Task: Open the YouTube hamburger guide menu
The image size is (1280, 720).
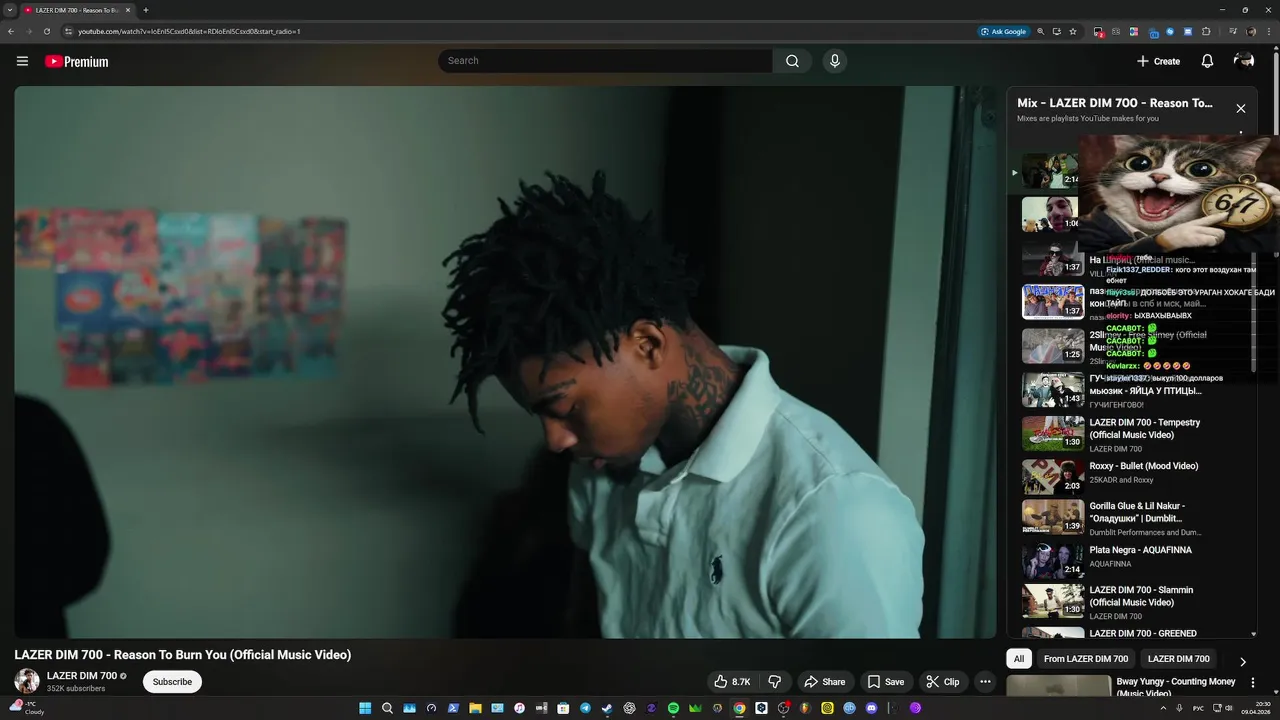Action: click(22, 61)
